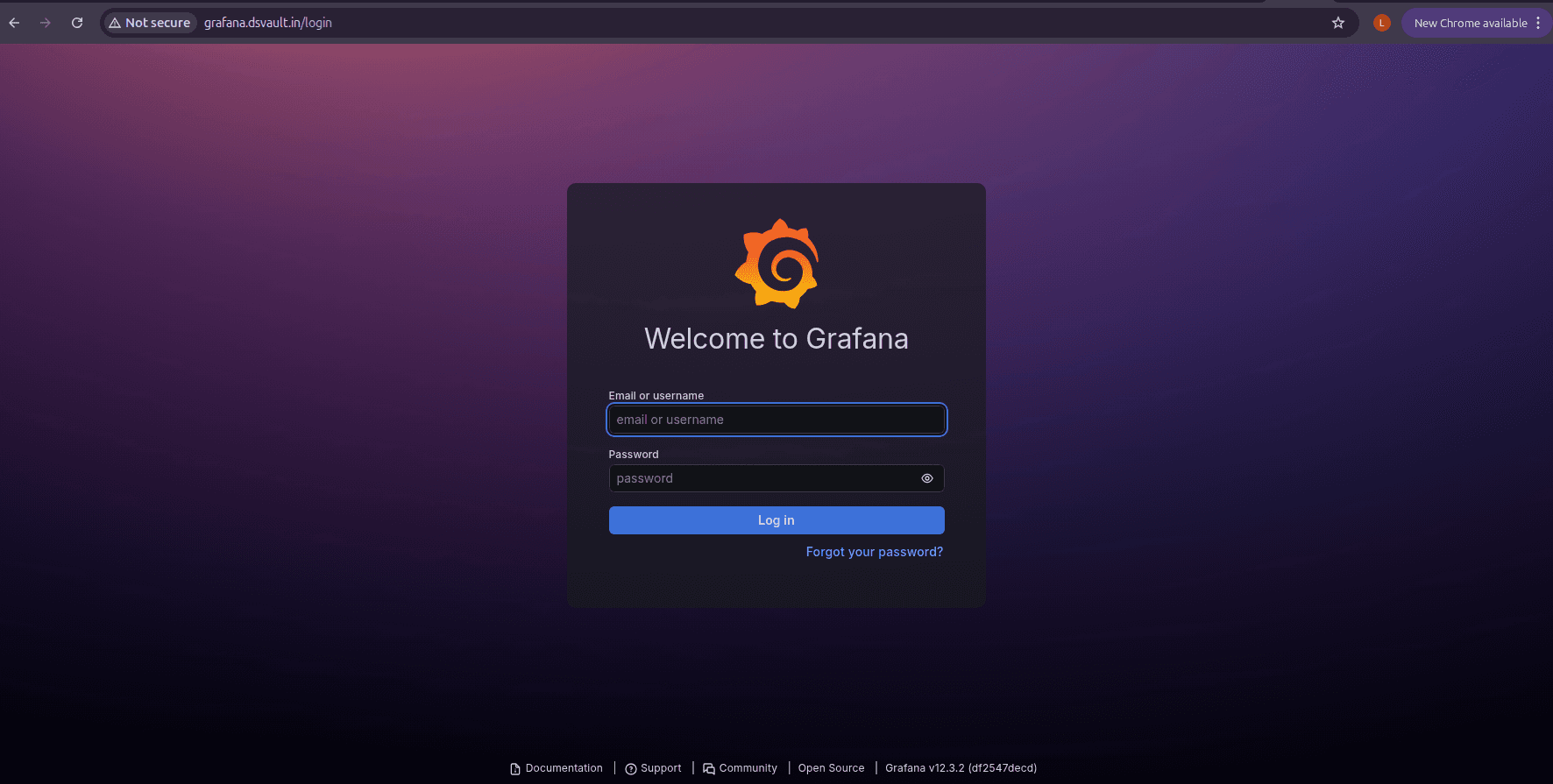This screenshot has width=1553, height=784.
Task: Open the Documentation footer link
Action: [x=557, y=768]
